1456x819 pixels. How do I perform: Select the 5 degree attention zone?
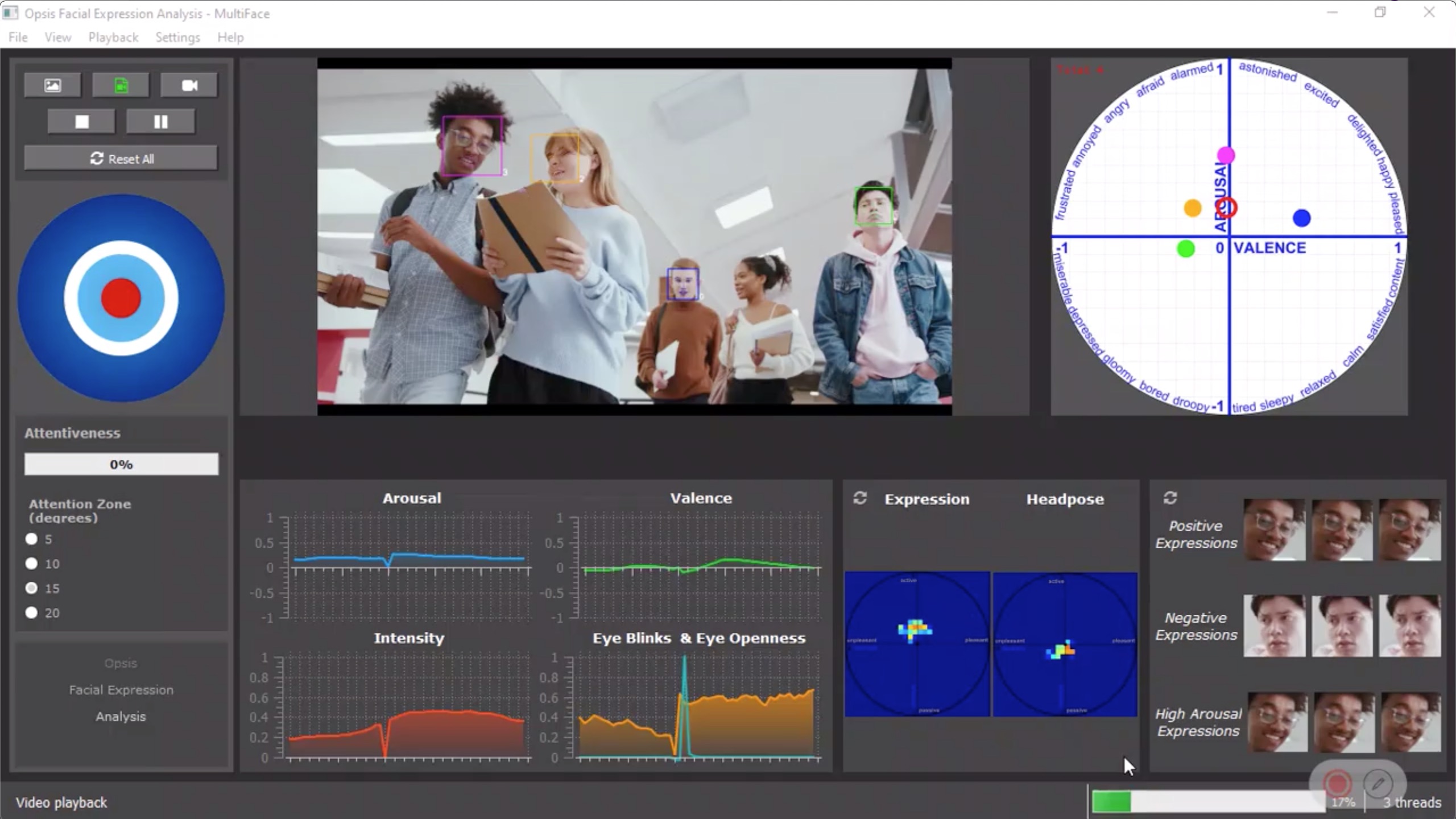pos(32,539)
